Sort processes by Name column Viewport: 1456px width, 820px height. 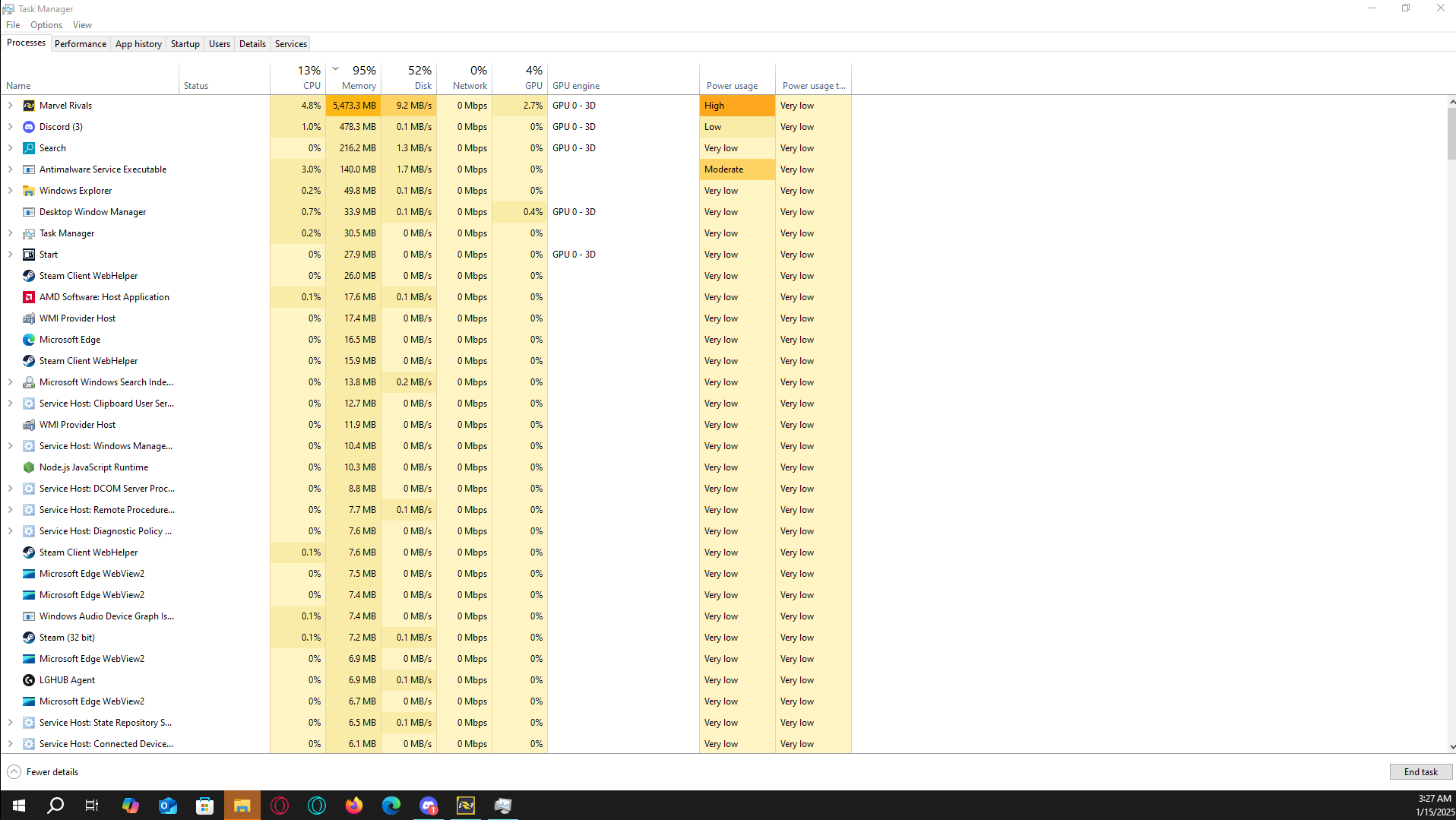pyautogui.click(x=90, y=78)
